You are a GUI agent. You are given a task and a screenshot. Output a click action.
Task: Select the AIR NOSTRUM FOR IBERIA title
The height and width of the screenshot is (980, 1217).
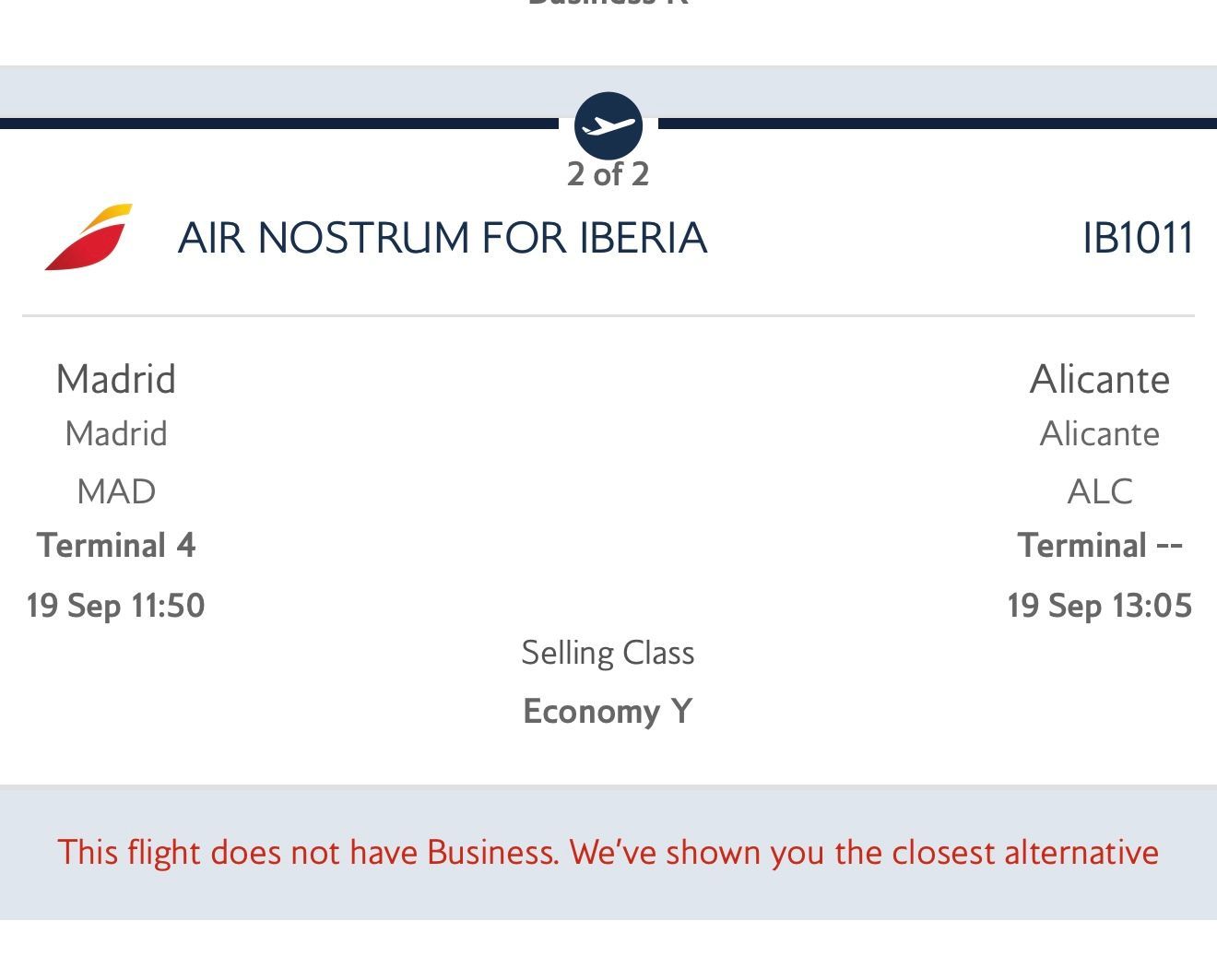[443, 238]
